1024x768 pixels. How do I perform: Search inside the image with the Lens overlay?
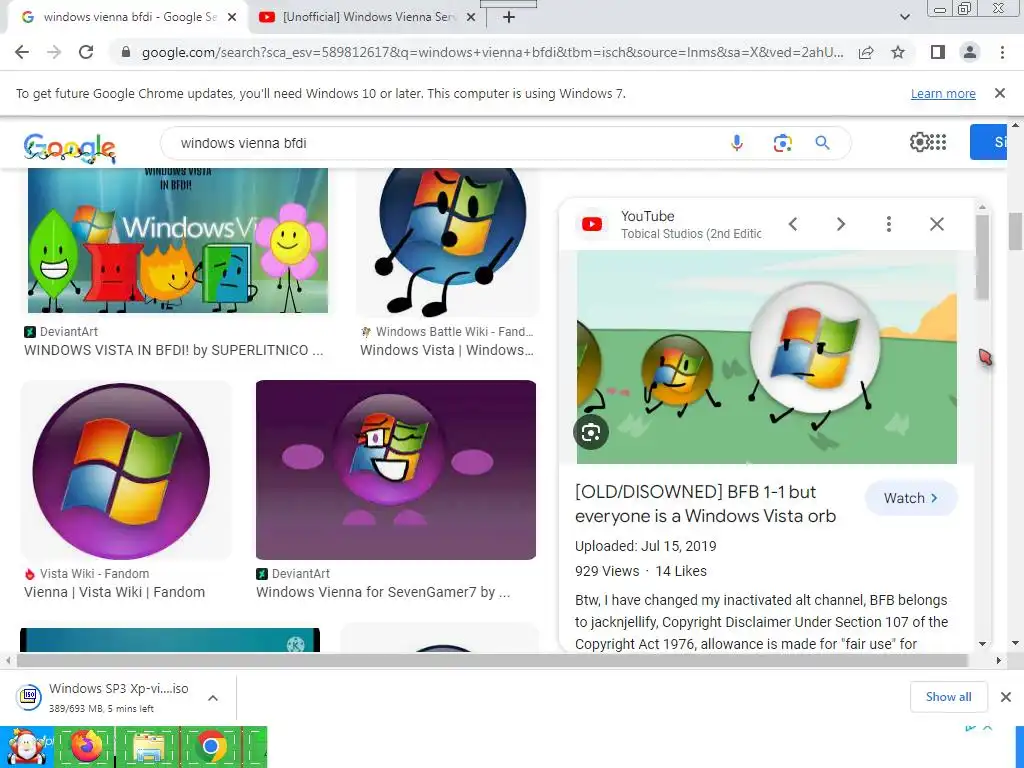pos(591,432)
